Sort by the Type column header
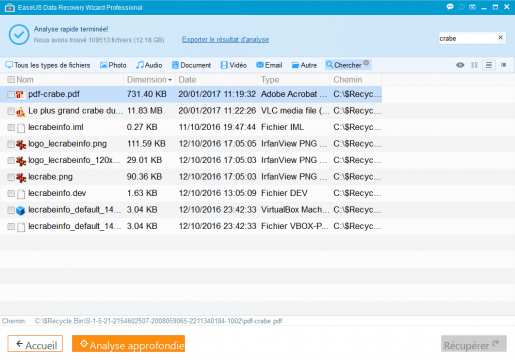 pos(270,80)
